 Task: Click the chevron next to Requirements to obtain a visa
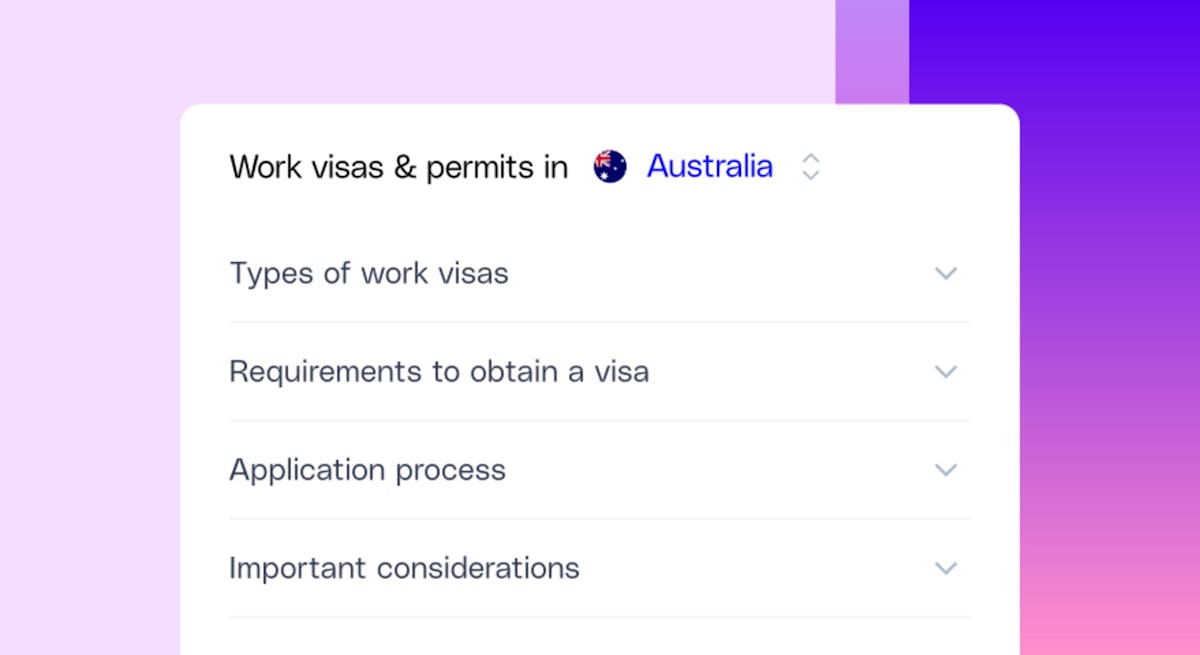point(946,371)
